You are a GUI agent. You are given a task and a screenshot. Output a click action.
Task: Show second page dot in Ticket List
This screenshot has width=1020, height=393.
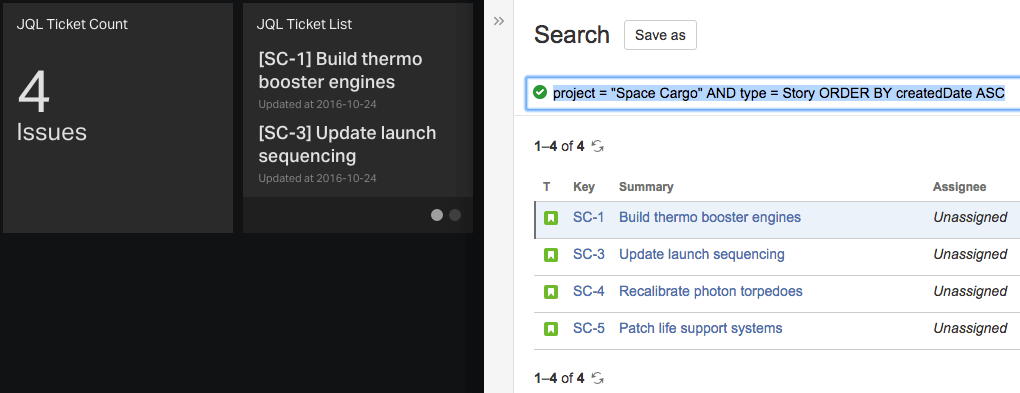coord(455,215)
